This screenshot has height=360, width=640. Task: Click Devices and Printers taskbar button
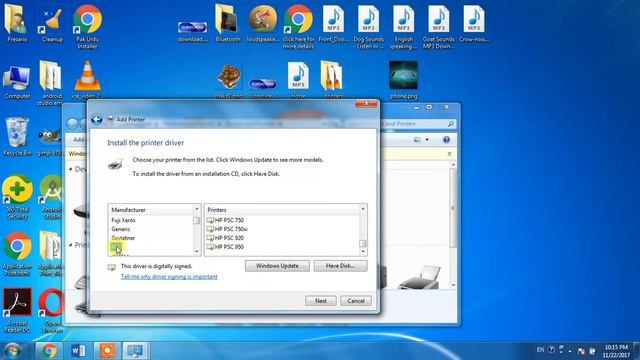pos(136,351)
